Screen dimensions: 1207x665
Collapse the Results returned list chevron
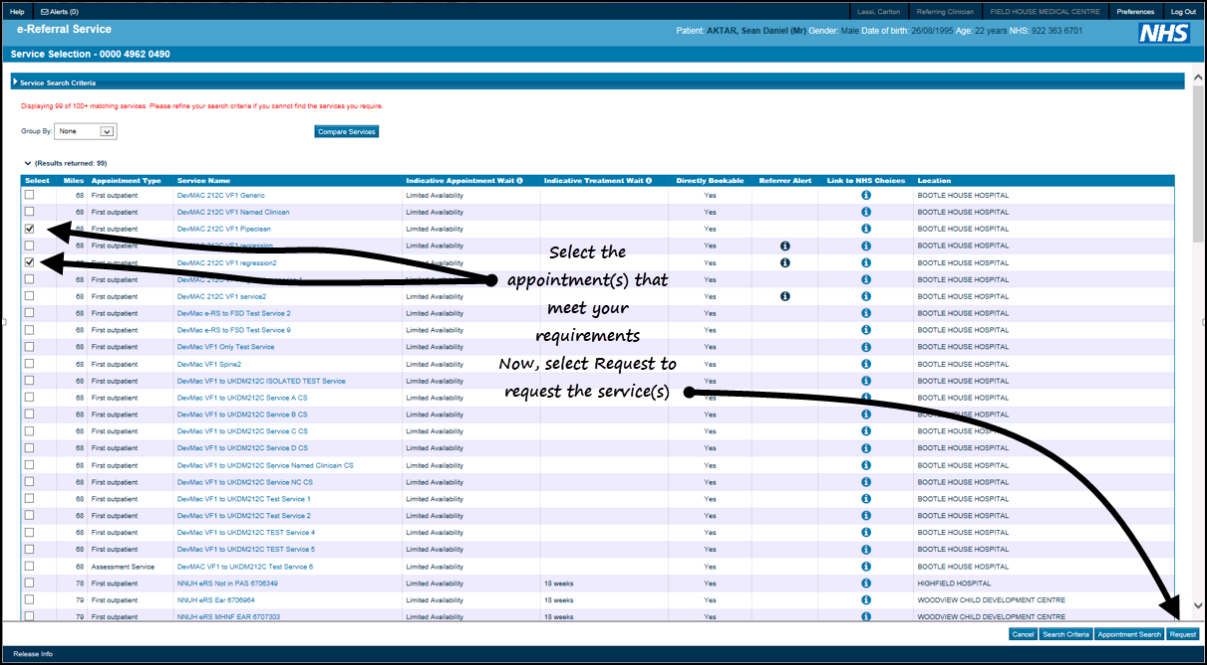tap(27, 162)
